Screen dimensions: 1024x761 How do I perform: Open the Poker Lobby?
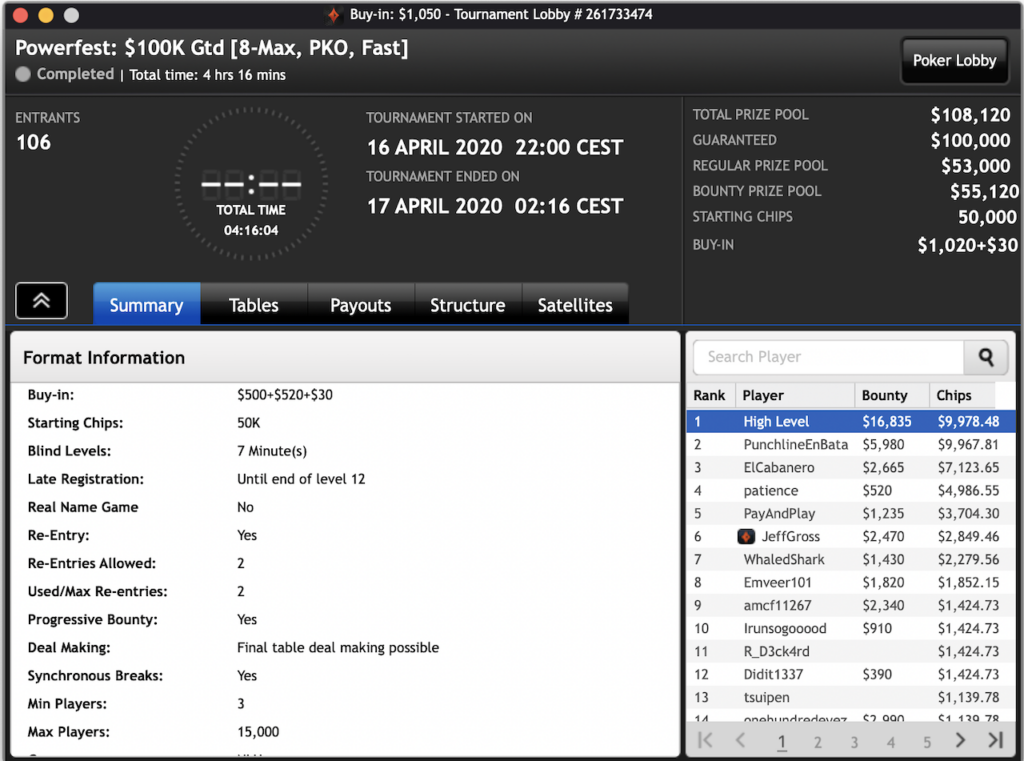[x=954, y=60]
